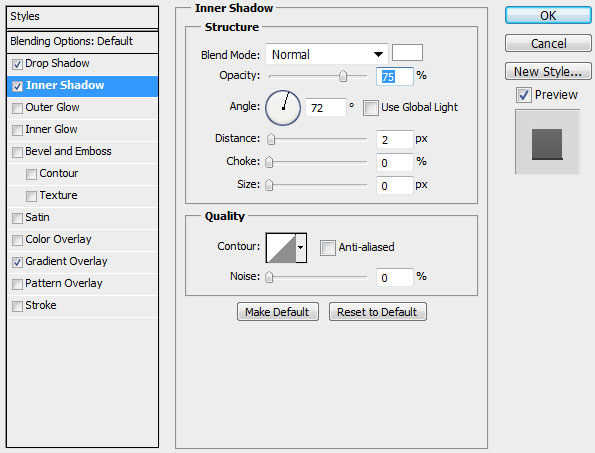Click the Choke value field
Viewport: 595px width, 453px height.
pyautogui.click(x=395, y=162)
